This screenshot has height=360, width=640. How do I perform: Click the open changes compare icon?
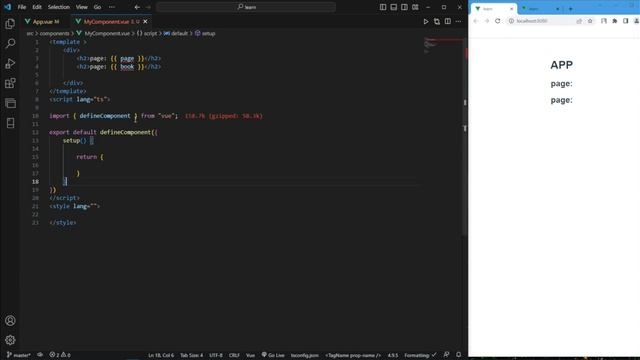coord(437,22)
